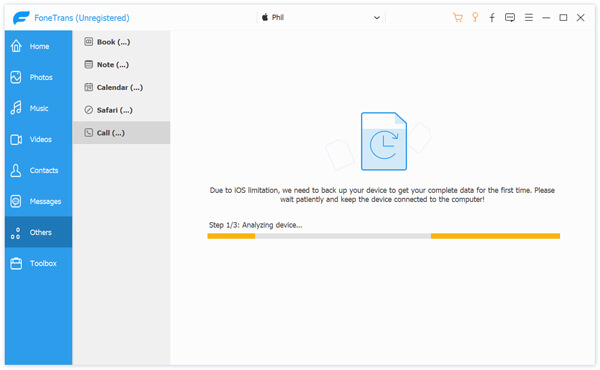This screenshot has width=600, height=370.
Task: Click the Book list icon
Action: pyautogui.click(x=88, y=42)
